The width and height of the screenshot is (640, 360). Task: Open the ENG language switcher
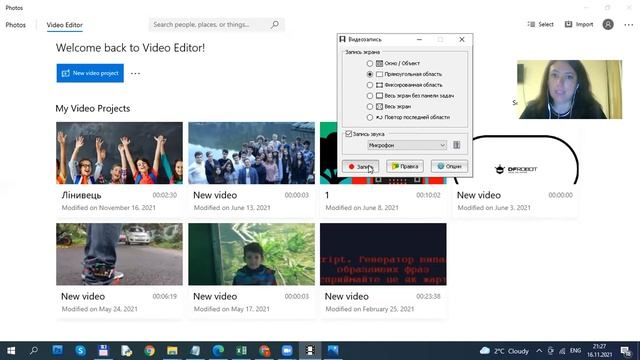[576, 351]
